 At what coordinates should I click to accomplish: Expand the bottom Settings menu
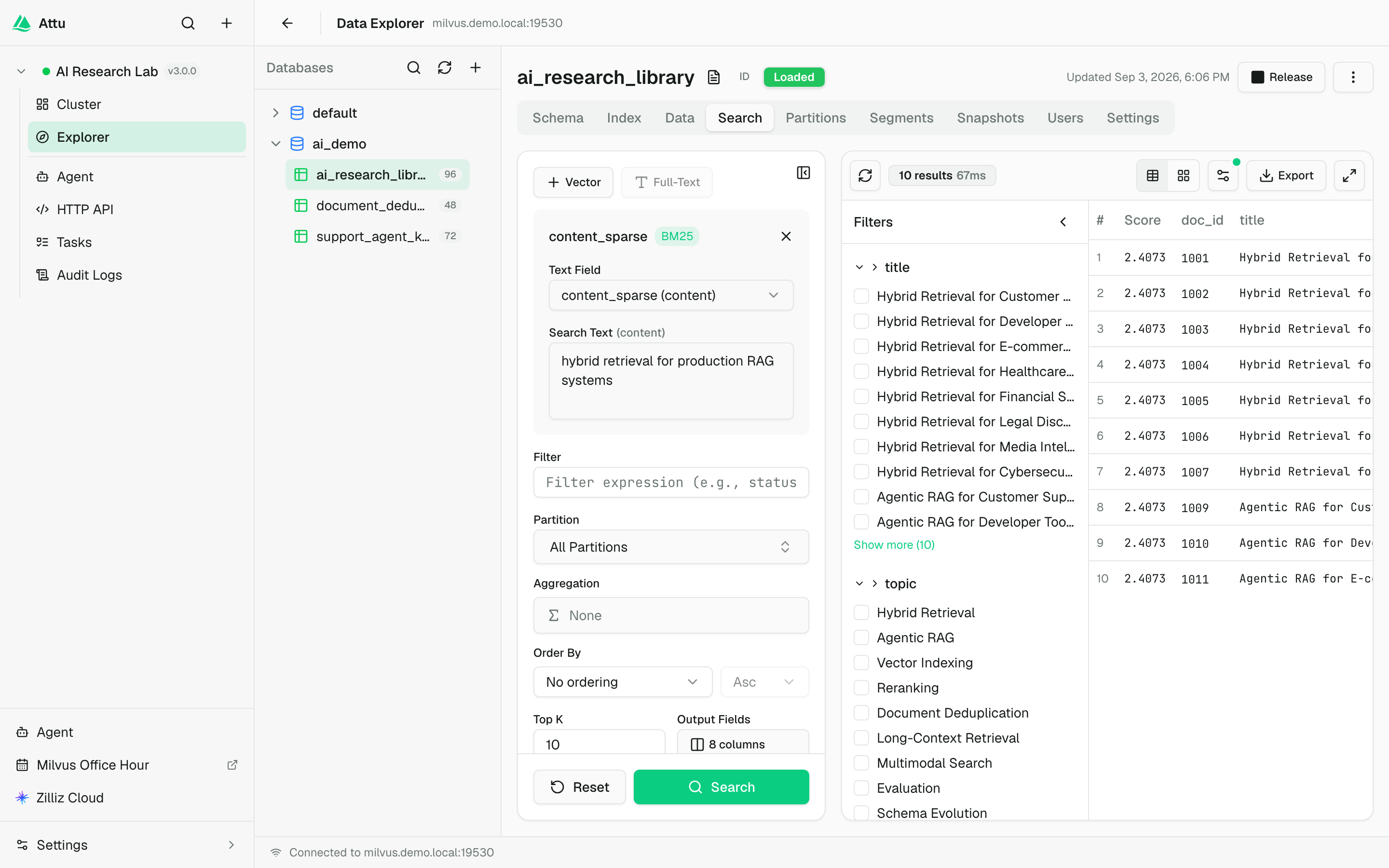click(127, 844)
